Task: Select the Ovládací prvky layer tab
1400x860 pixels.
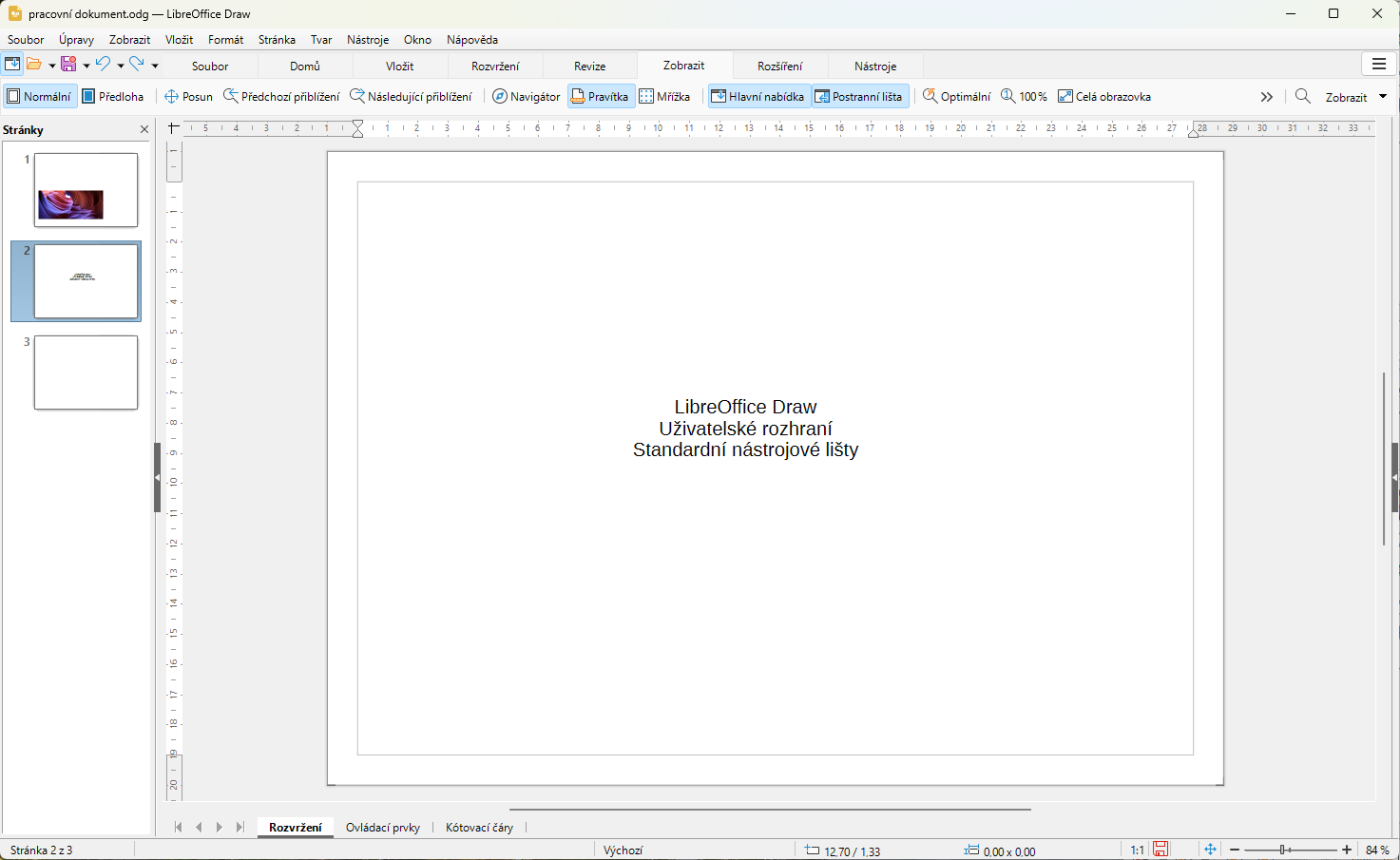Action: 383,828
